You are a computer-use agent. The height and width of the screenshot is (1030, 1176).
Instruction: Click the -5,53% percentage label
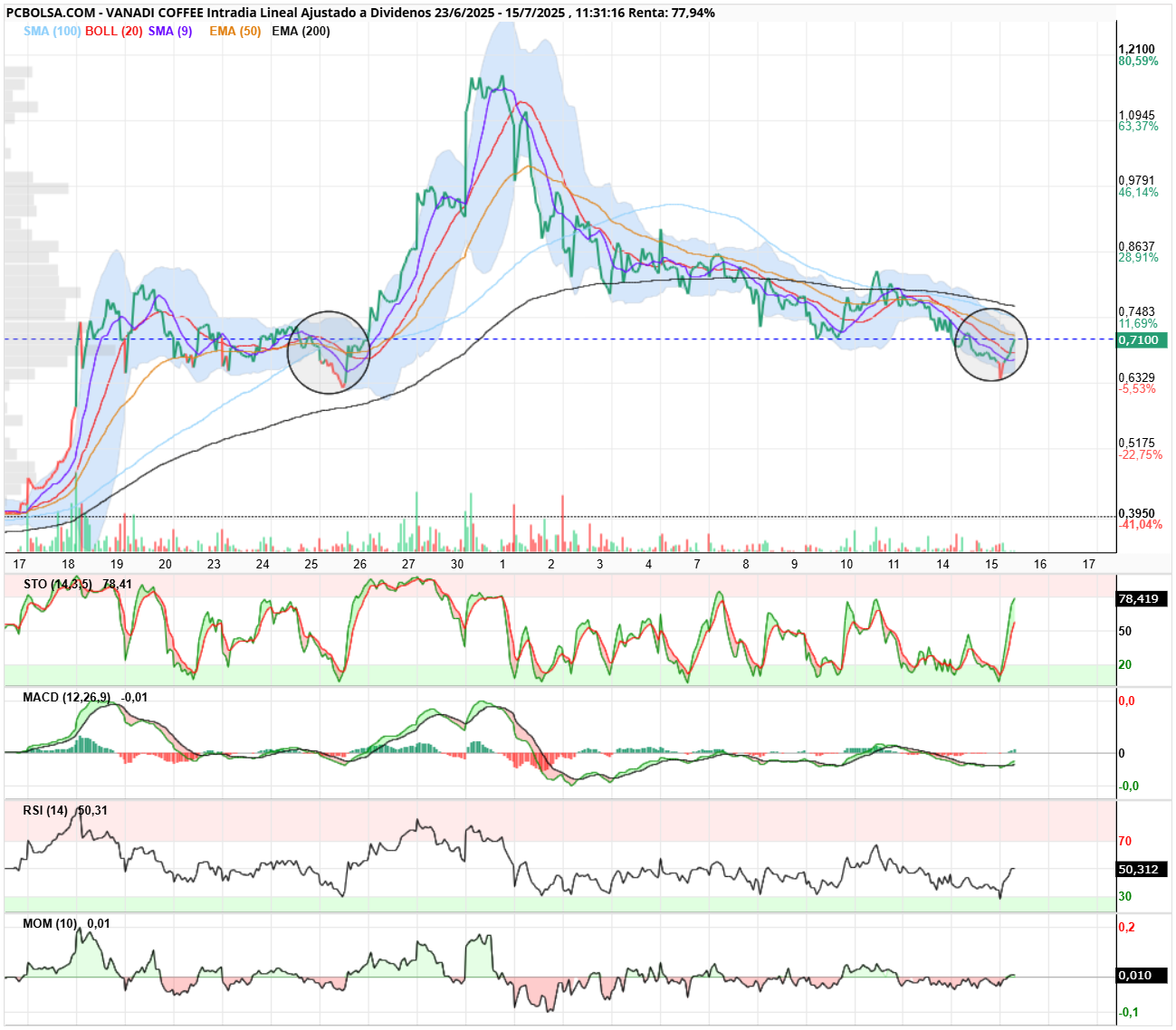pos(1137,389)
